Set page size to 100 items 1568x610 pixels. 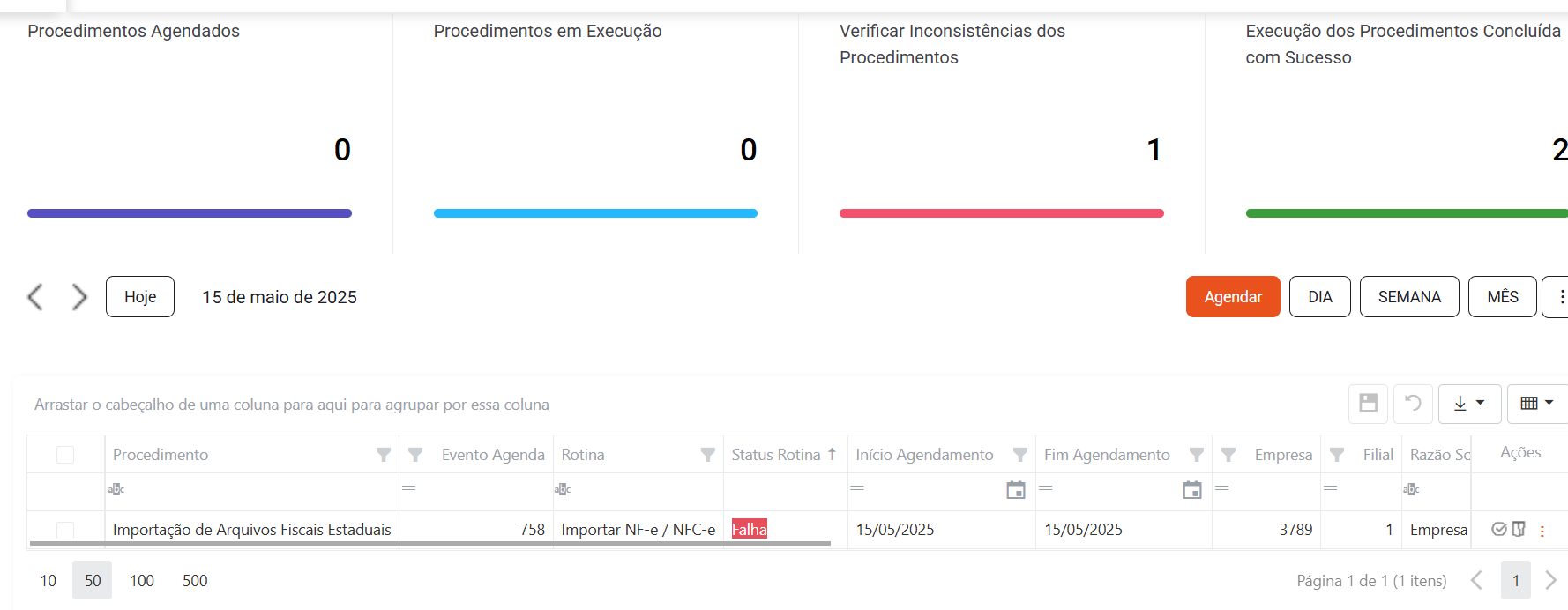(x=142, y=581)
